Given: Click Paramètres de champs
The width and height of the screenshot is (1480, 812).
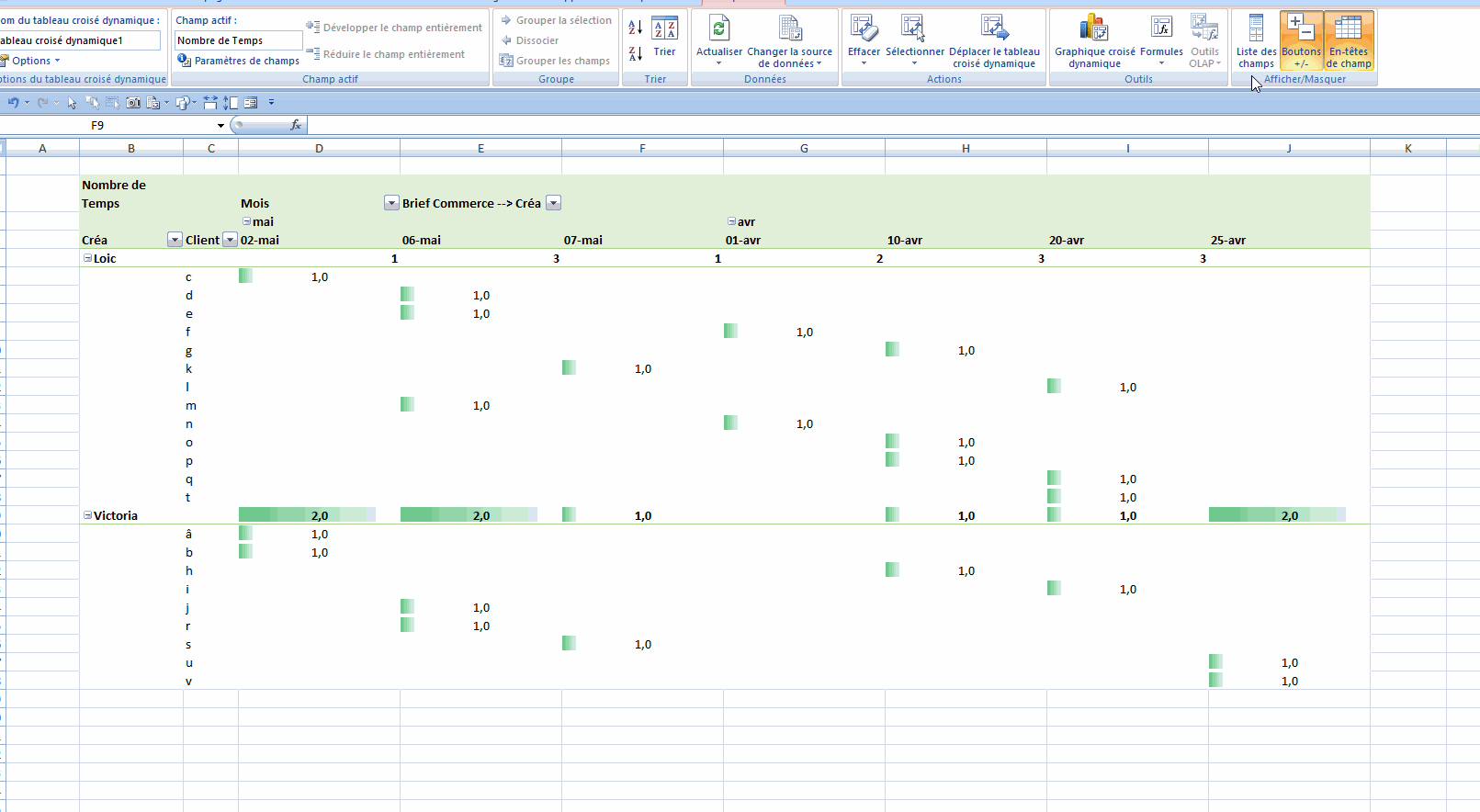Looking at the screenshot, I should click(x=239, y=61).
